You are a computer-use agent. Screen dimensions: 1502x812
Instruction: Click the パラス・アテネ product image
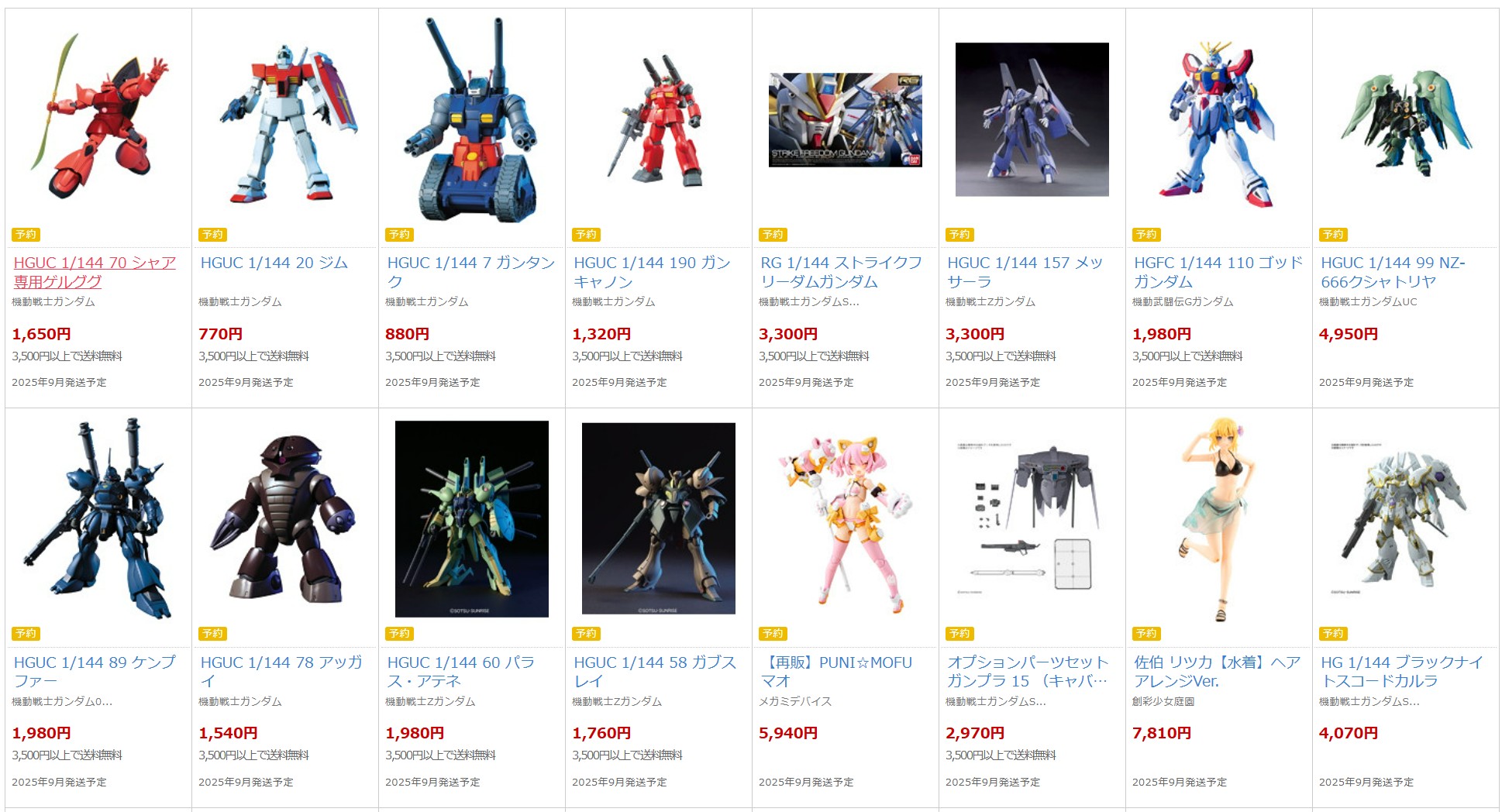coord(471,519)
